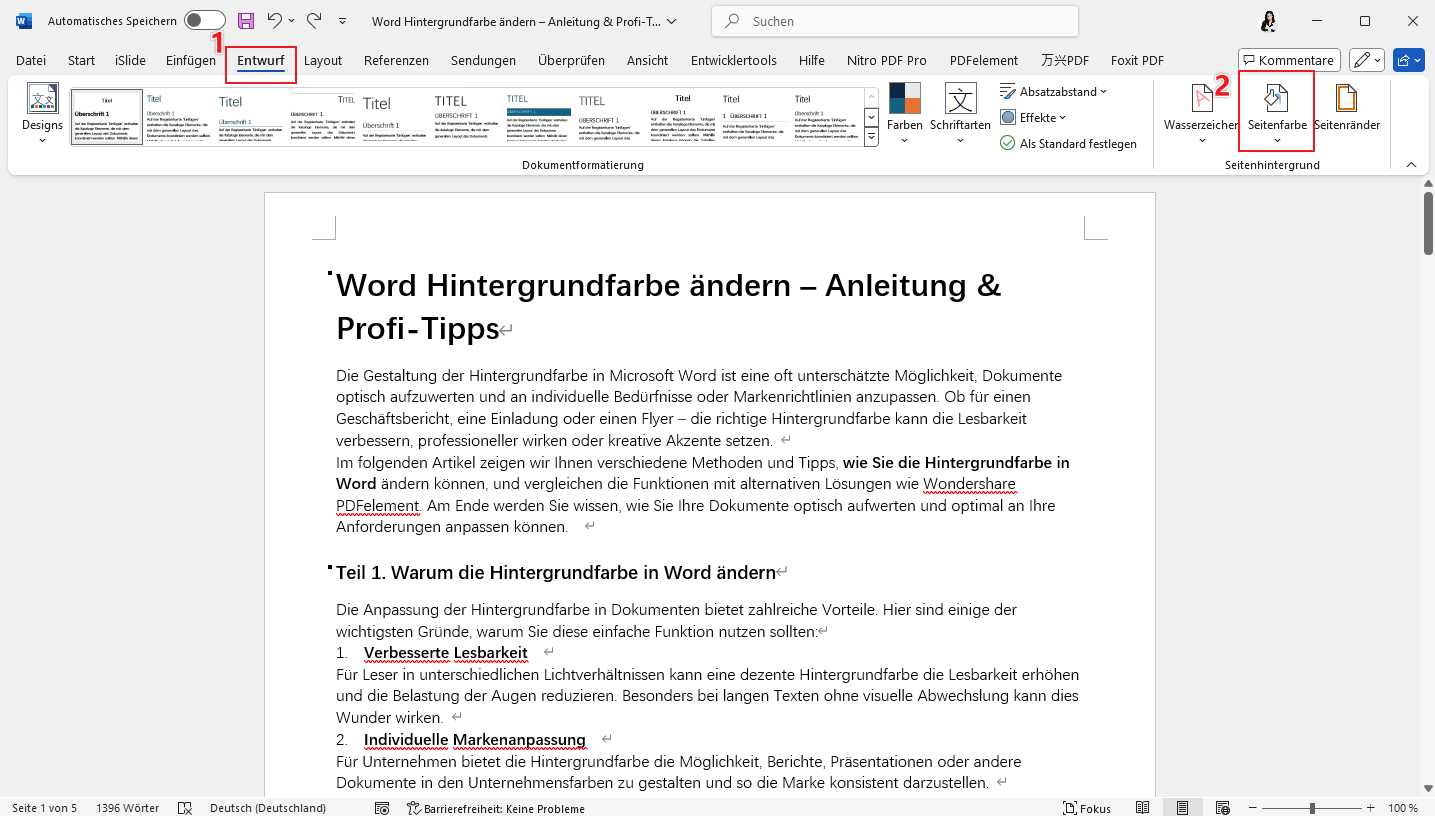
Task: Switch to the Layout tab
Action: coord(323,60)
